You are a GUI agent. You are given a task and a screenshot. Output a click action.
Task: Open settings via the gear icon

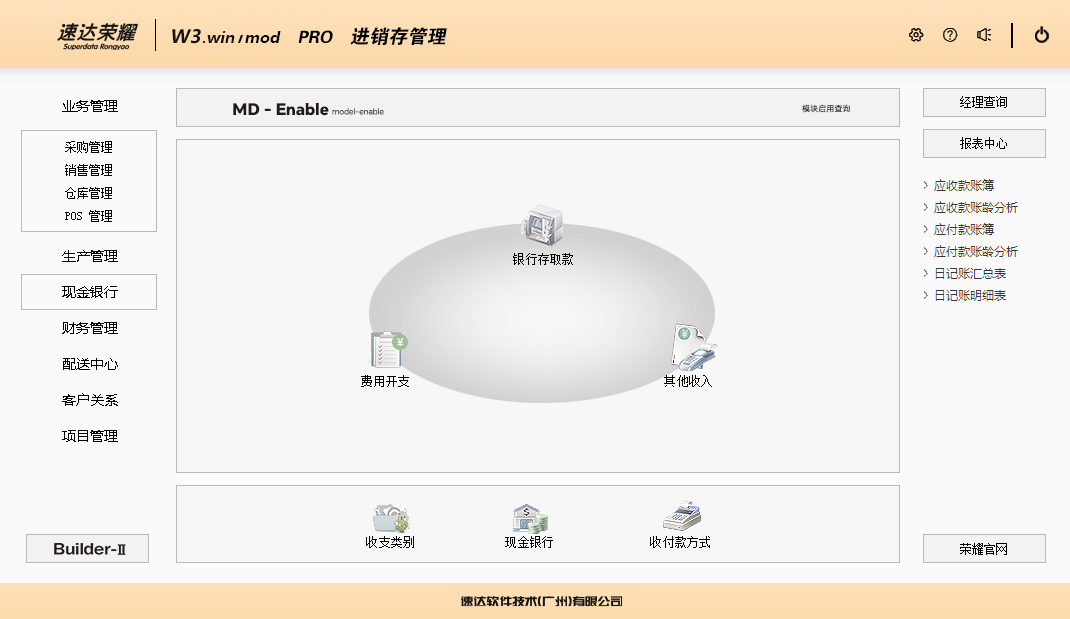coord(916,35)
